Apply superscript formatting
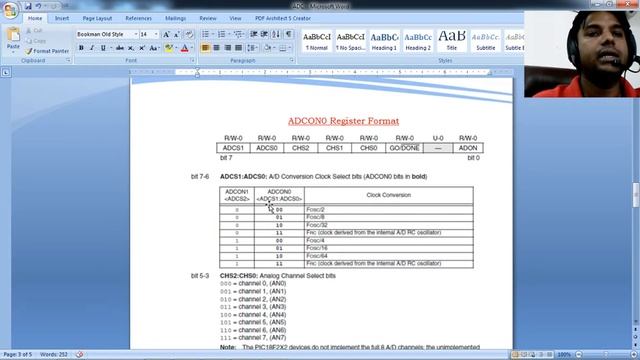The height and width of the screenshot is (360, 640). 142,48
